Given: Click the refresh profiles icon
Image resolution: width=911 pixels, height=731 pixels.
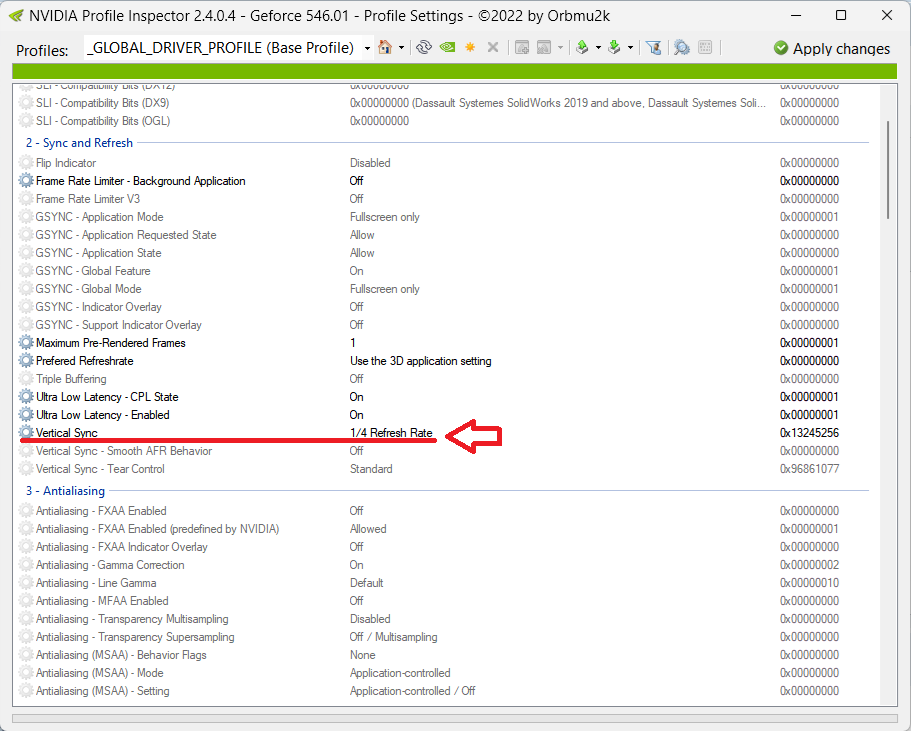Looking at the screenshot, I should 423,48.
